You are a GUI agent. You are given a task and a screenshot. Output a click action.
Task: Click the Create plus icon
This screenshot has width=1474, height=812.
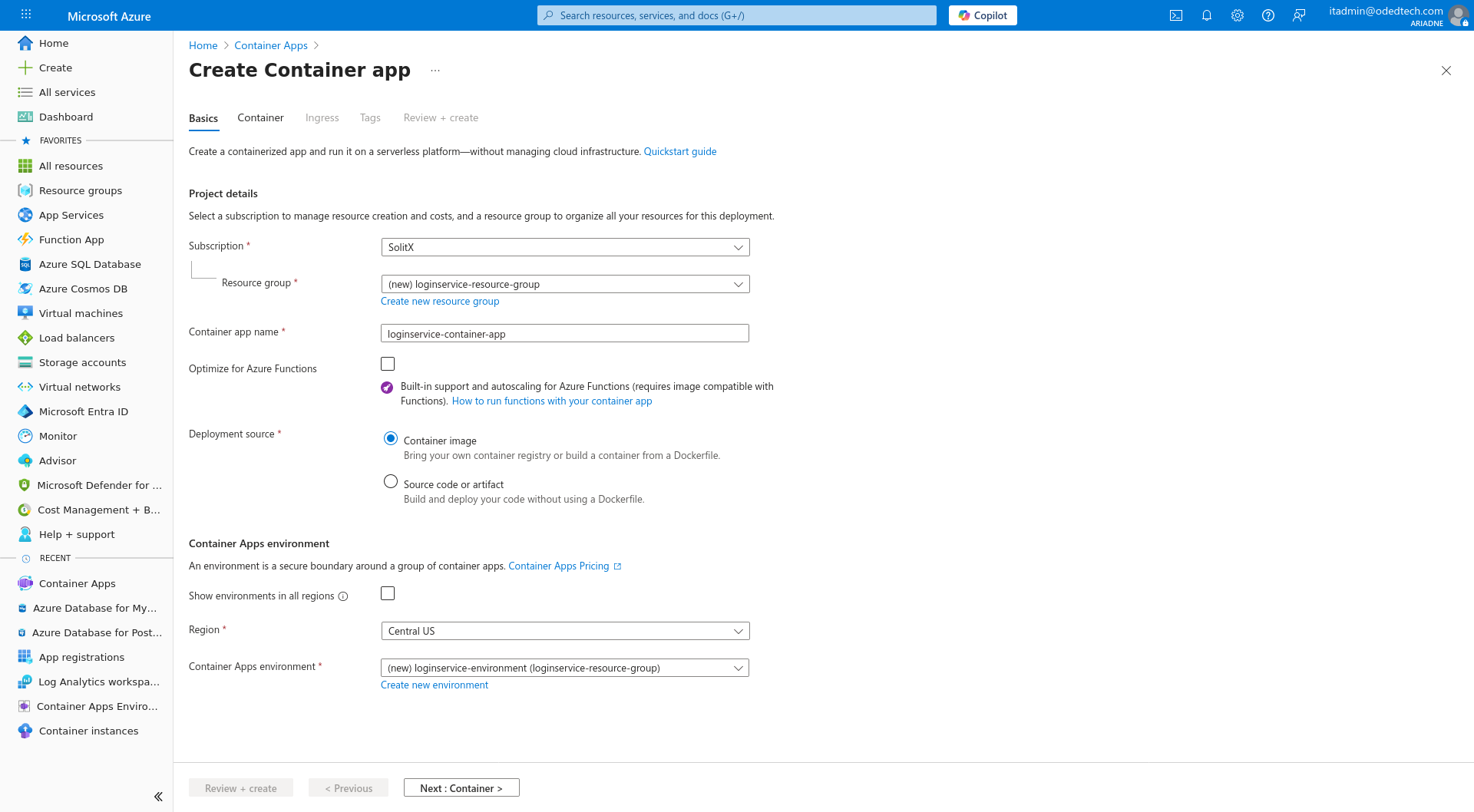(25, 68)
